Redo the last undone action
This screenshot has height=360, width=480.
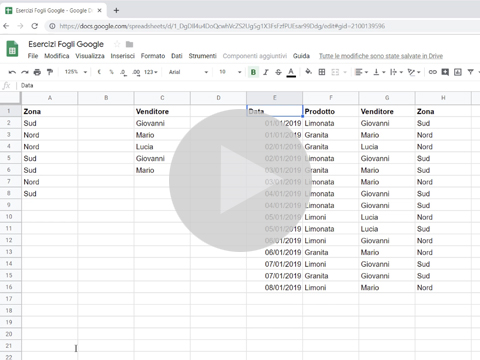pyautogui.click(x=25, y=72)
